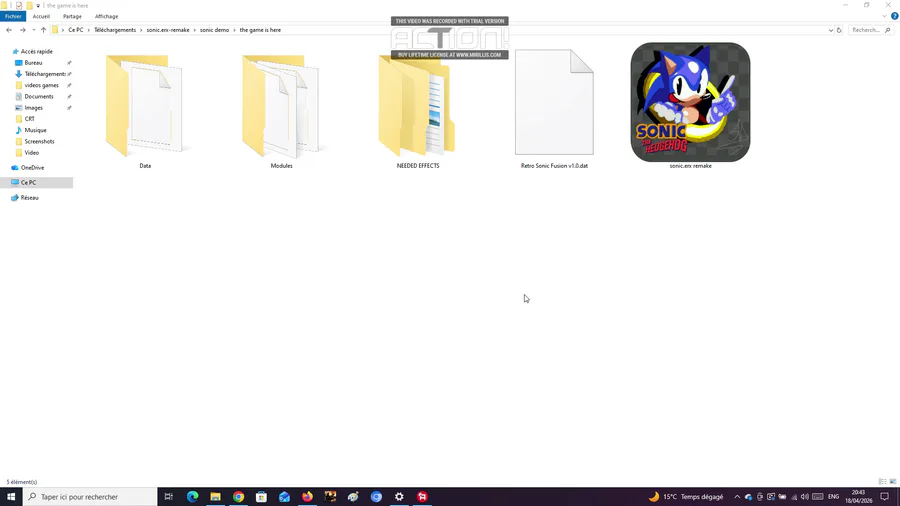
Task: Open Task View from the taskbar
Action: coord(169,497)
